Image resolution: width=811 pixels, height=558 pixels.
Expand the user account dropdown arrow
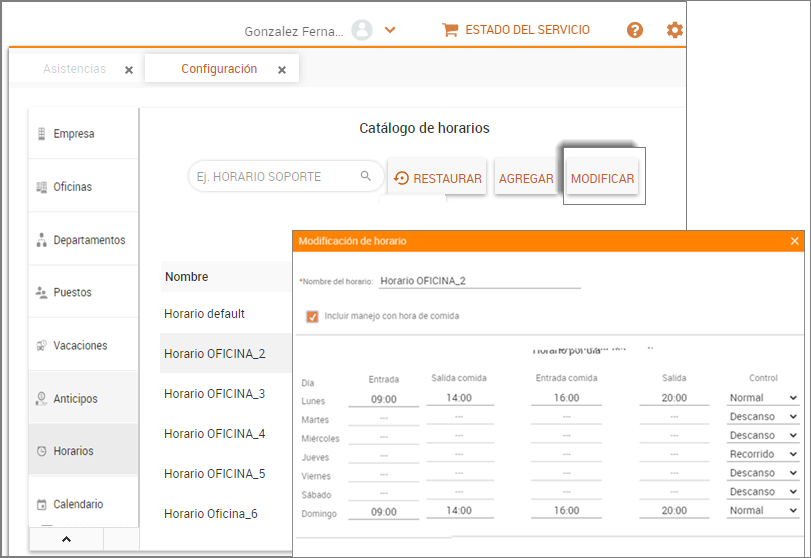click(390, 30)
